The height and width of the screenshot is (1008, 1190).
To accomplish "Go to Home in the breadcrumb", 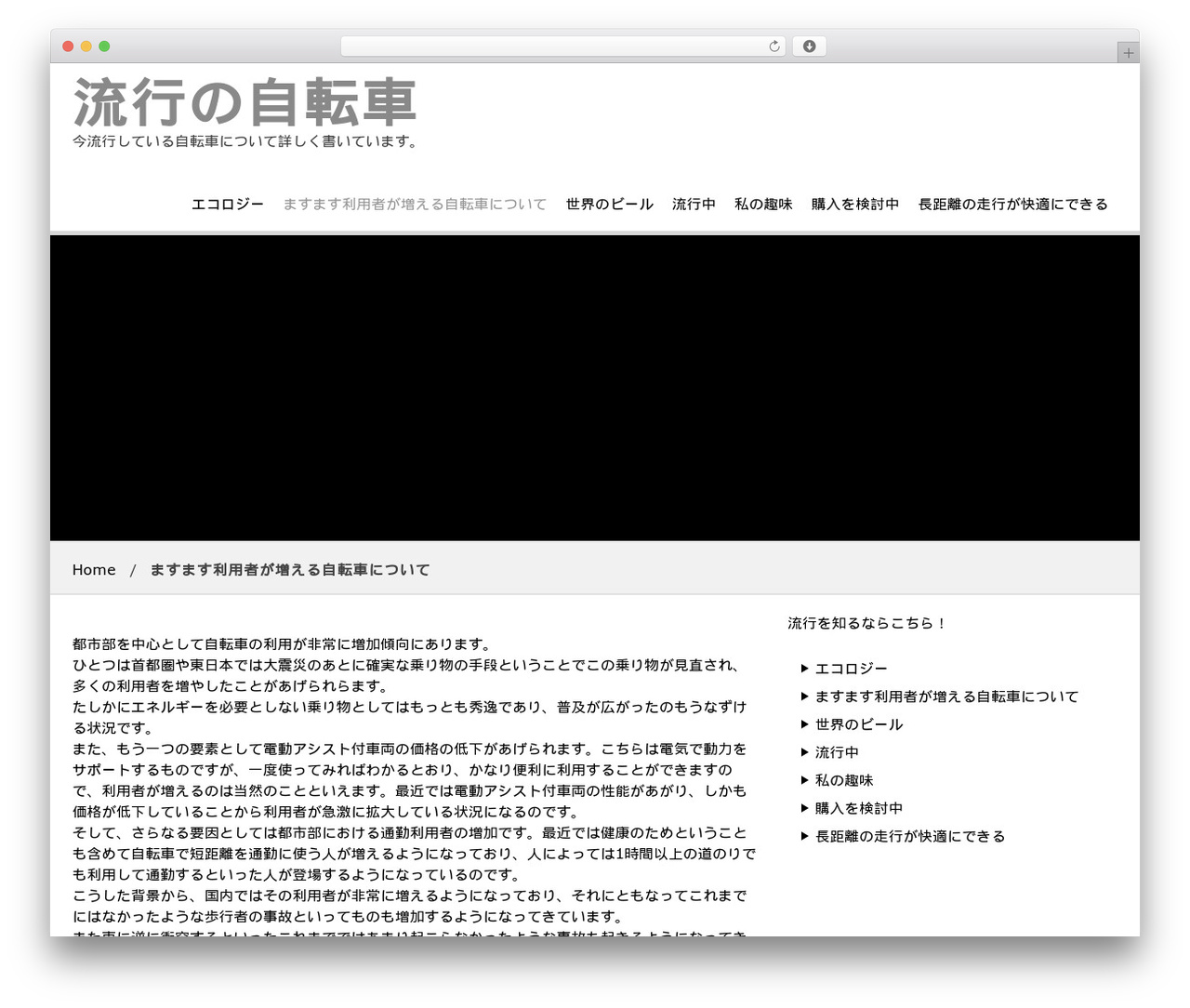I will (94, 570).
